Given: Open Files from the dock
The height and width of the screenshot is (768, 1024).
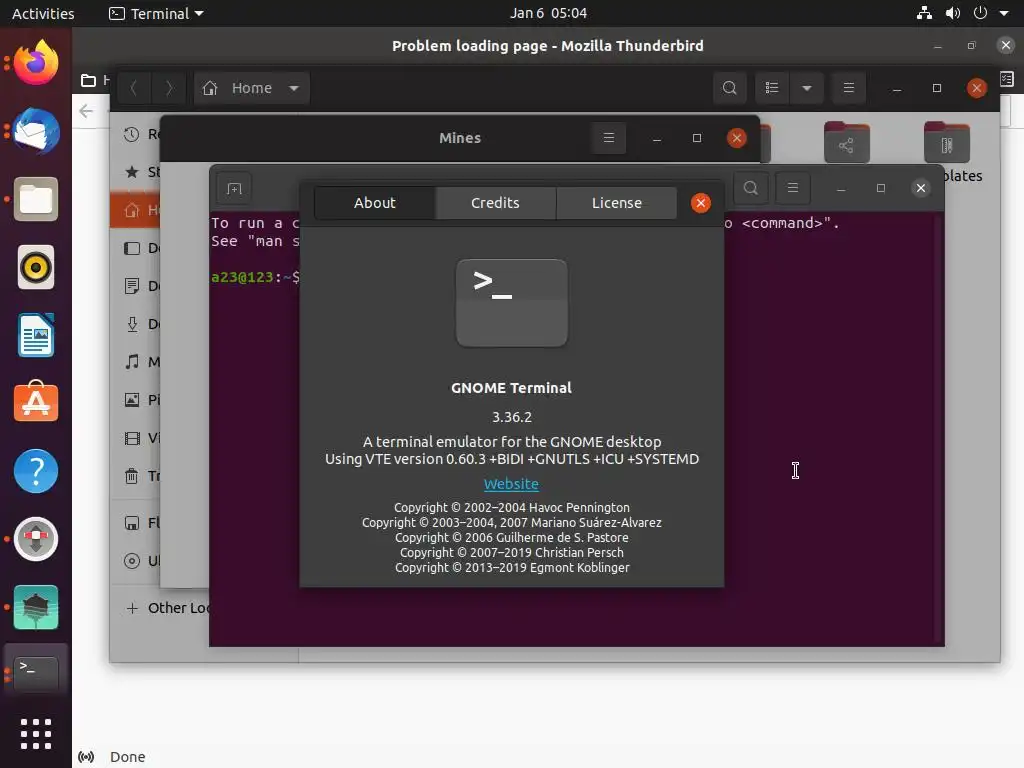Looking at the screenshot, I should click(x=36, y=199).
